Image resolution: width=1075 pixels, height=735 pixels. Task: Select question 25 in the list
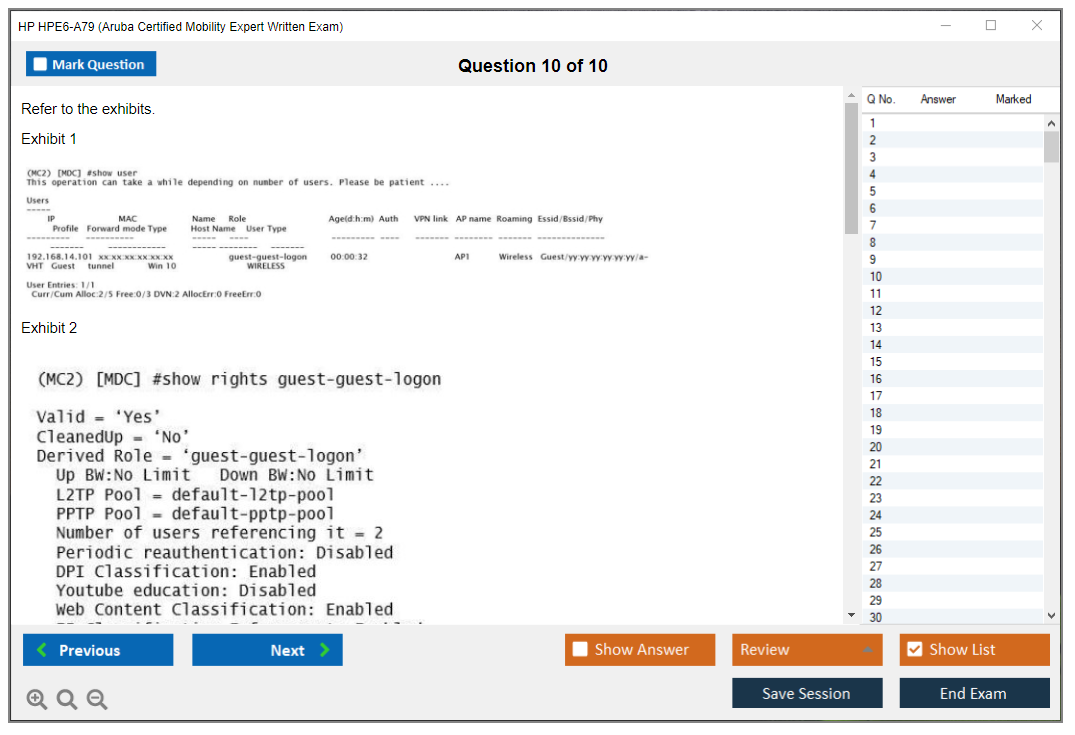pos(876,532)
